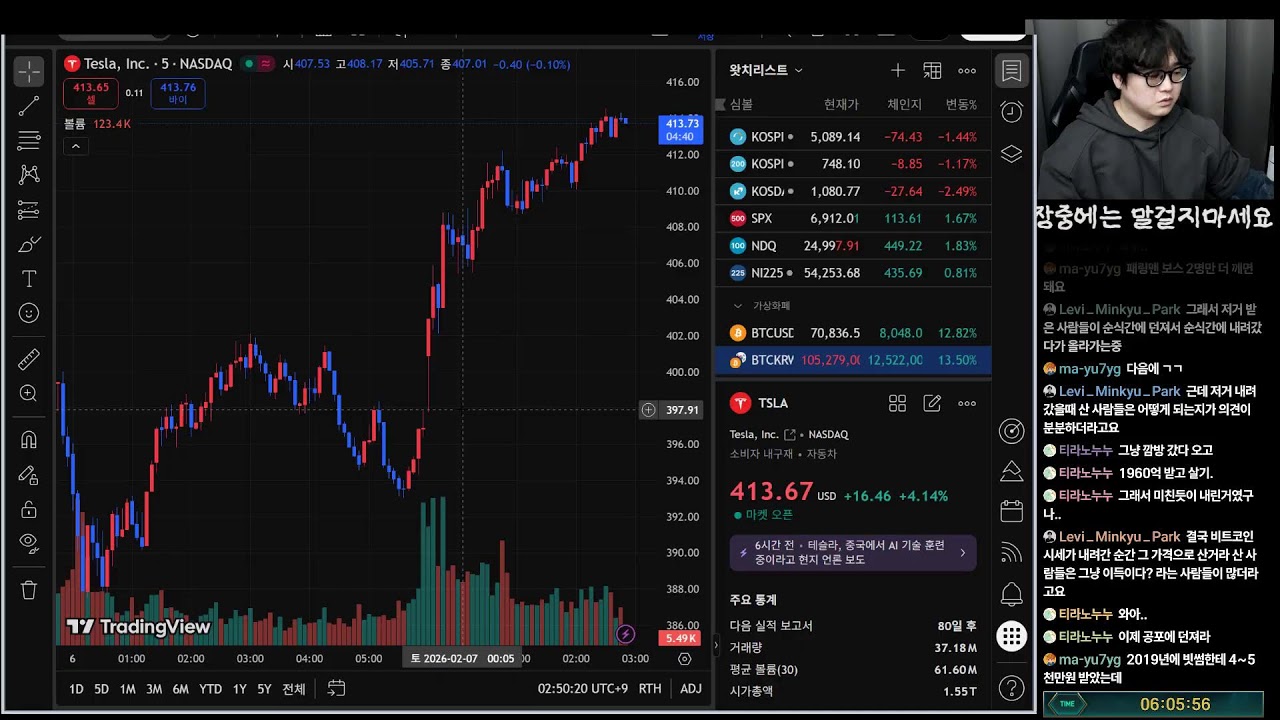
Task: Open the watchlist more options menu
Action: click(x=967, y=70)
